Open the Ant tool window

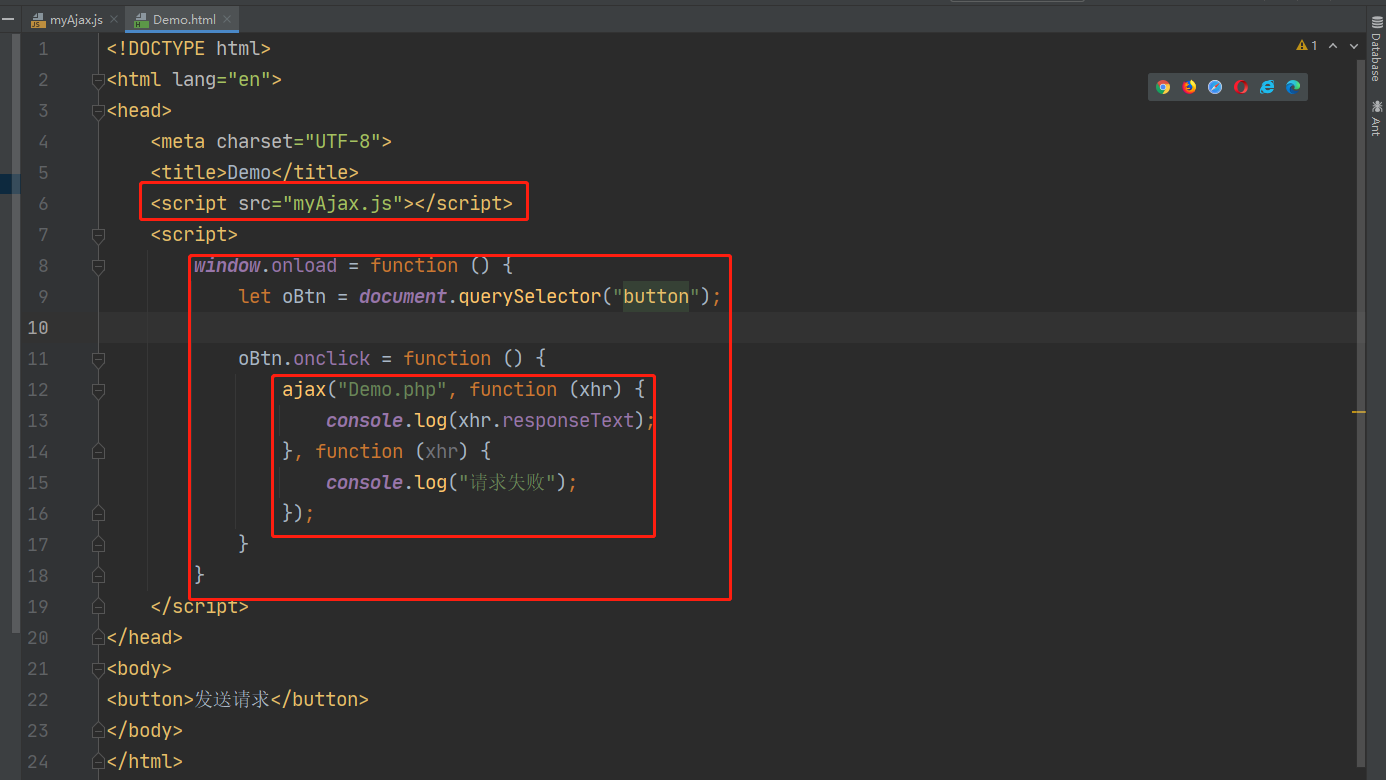coord(1376,118)
